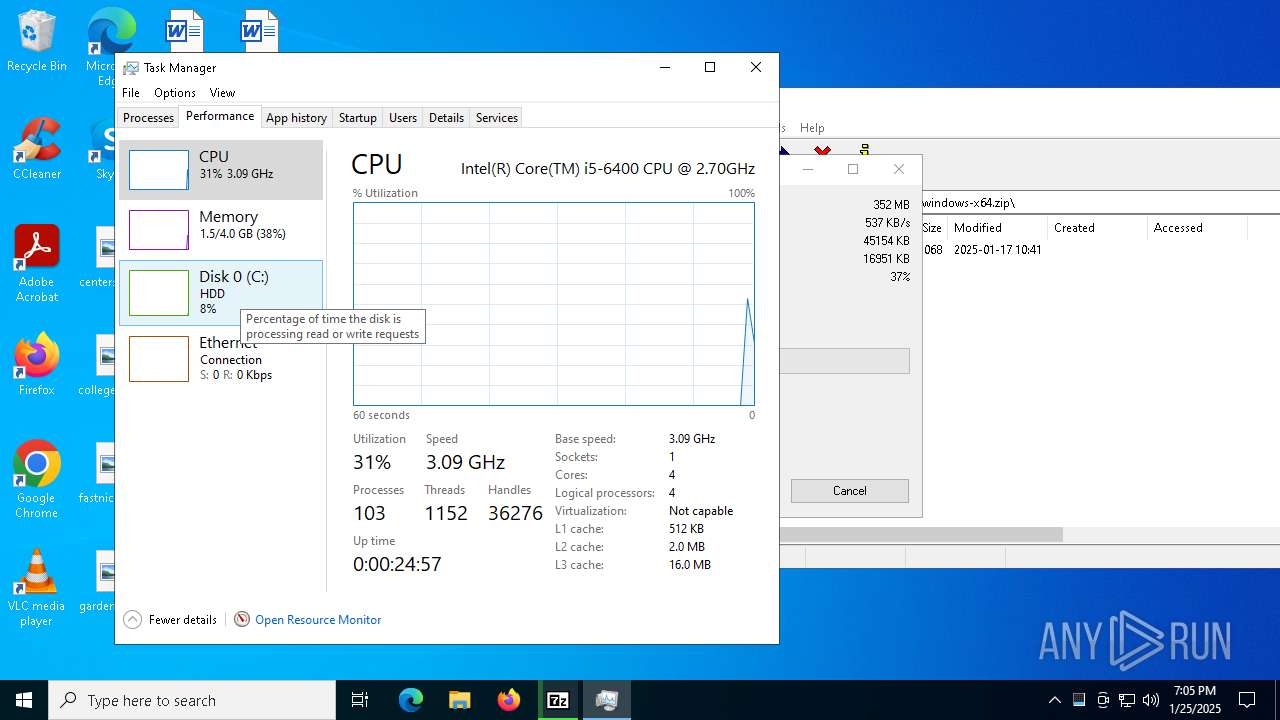Viewport: 1280px width, 720px height.
Task: Sort by the Created column in 7-Zip
Action: point(1098,228)
